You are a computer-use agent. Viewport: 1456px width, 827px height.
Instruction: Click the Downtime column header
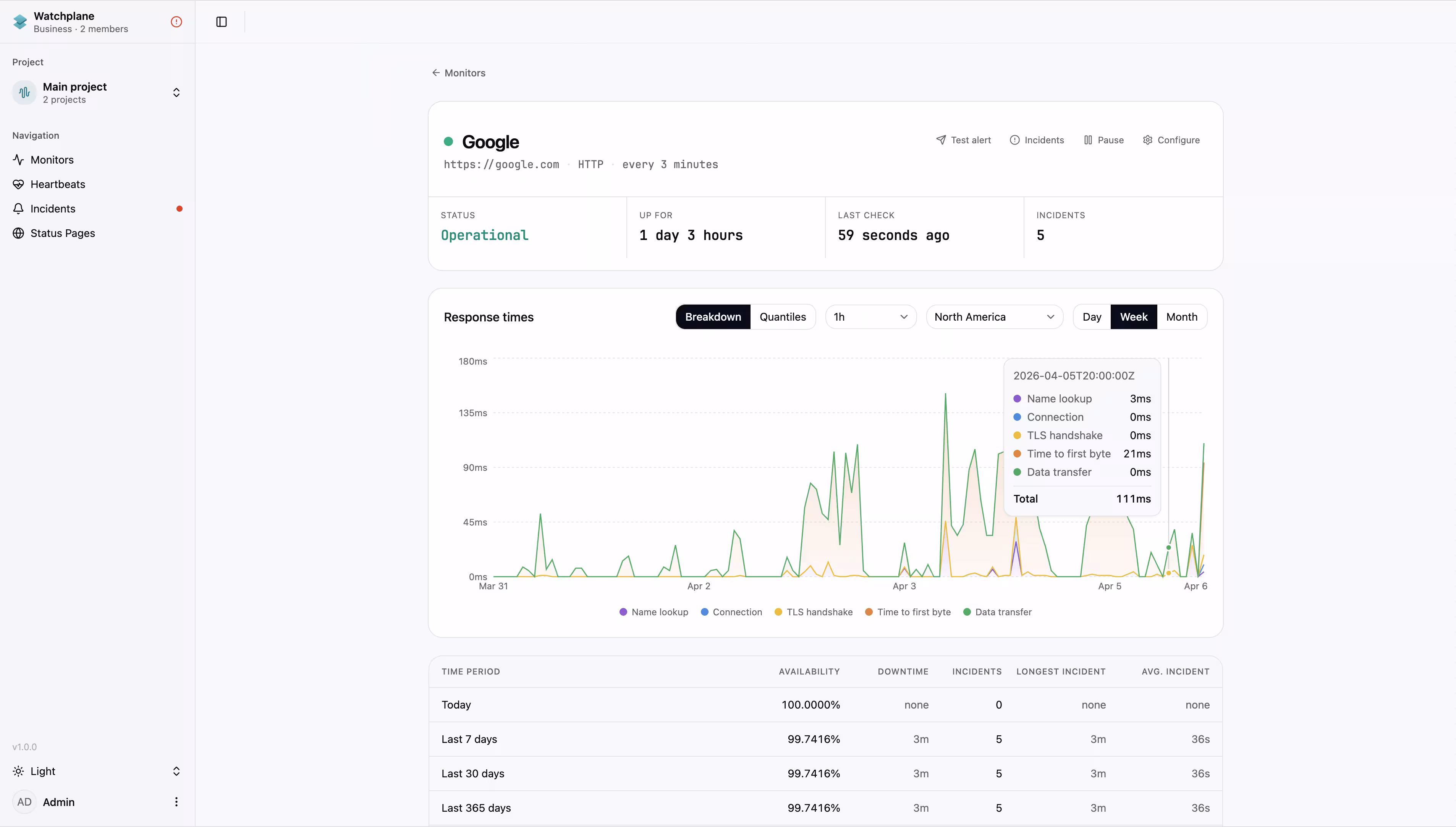point(903,671)
